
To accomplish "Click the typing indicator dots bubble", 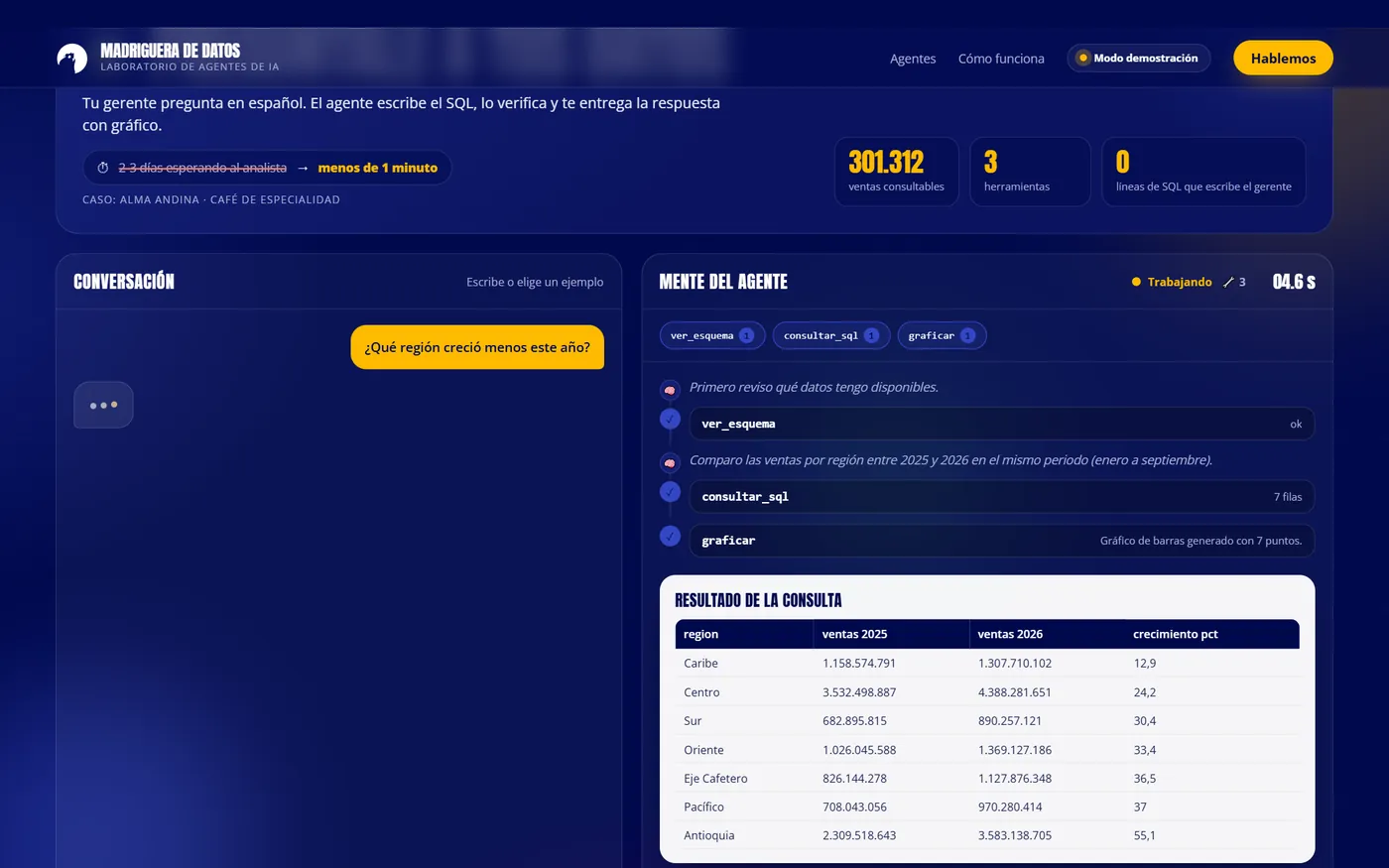I will [x=103, y=405].
